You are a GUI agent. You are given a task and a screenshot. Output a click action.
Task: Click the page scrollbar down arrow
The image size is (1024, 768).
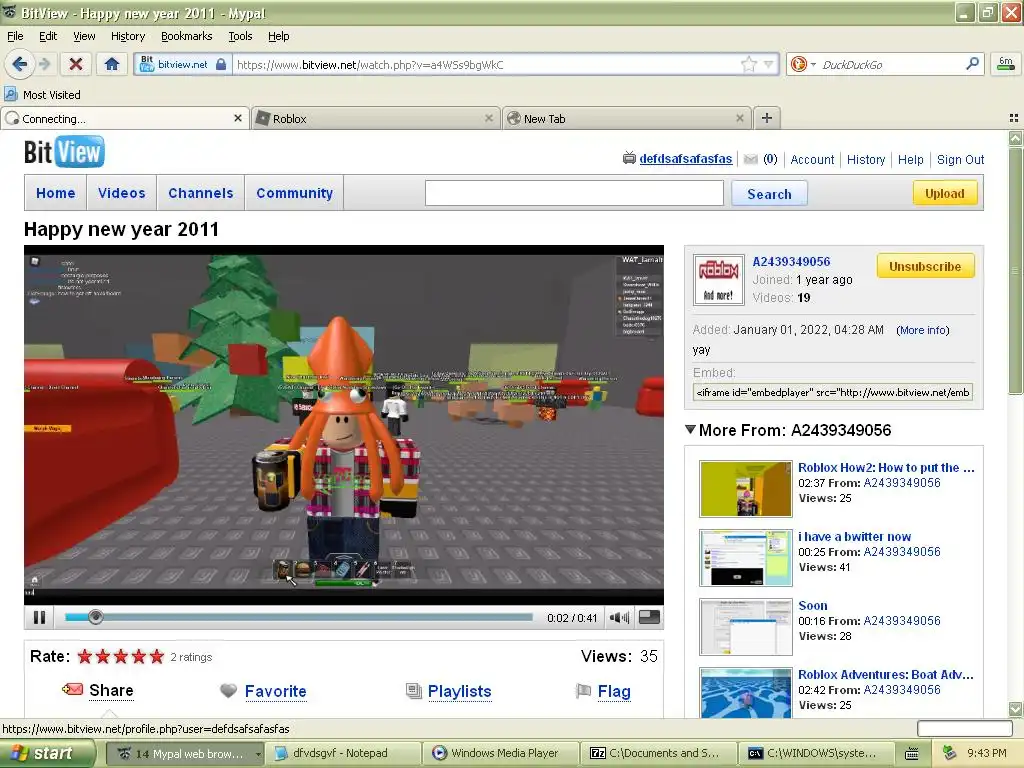pyautogui.click(x=1016, y=709)
